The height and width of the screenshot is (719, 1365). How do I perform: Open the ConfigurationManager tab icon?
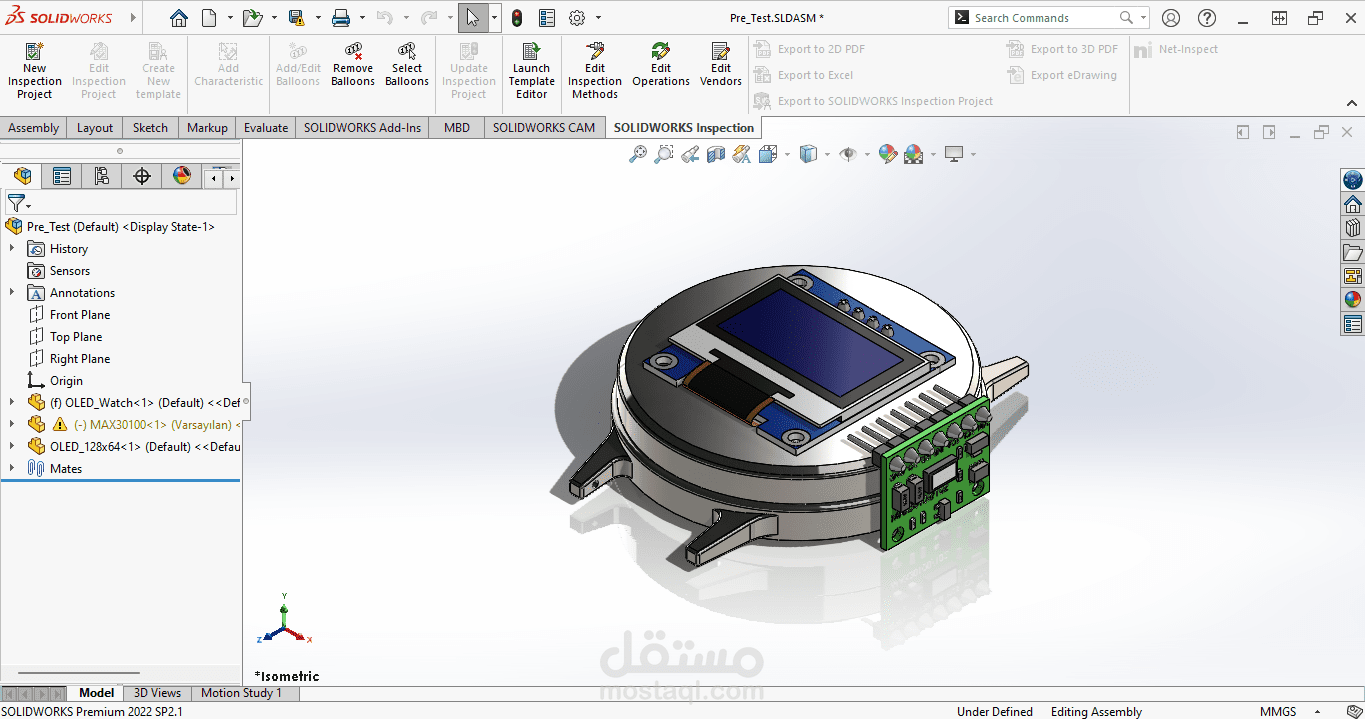pos(102,176)
